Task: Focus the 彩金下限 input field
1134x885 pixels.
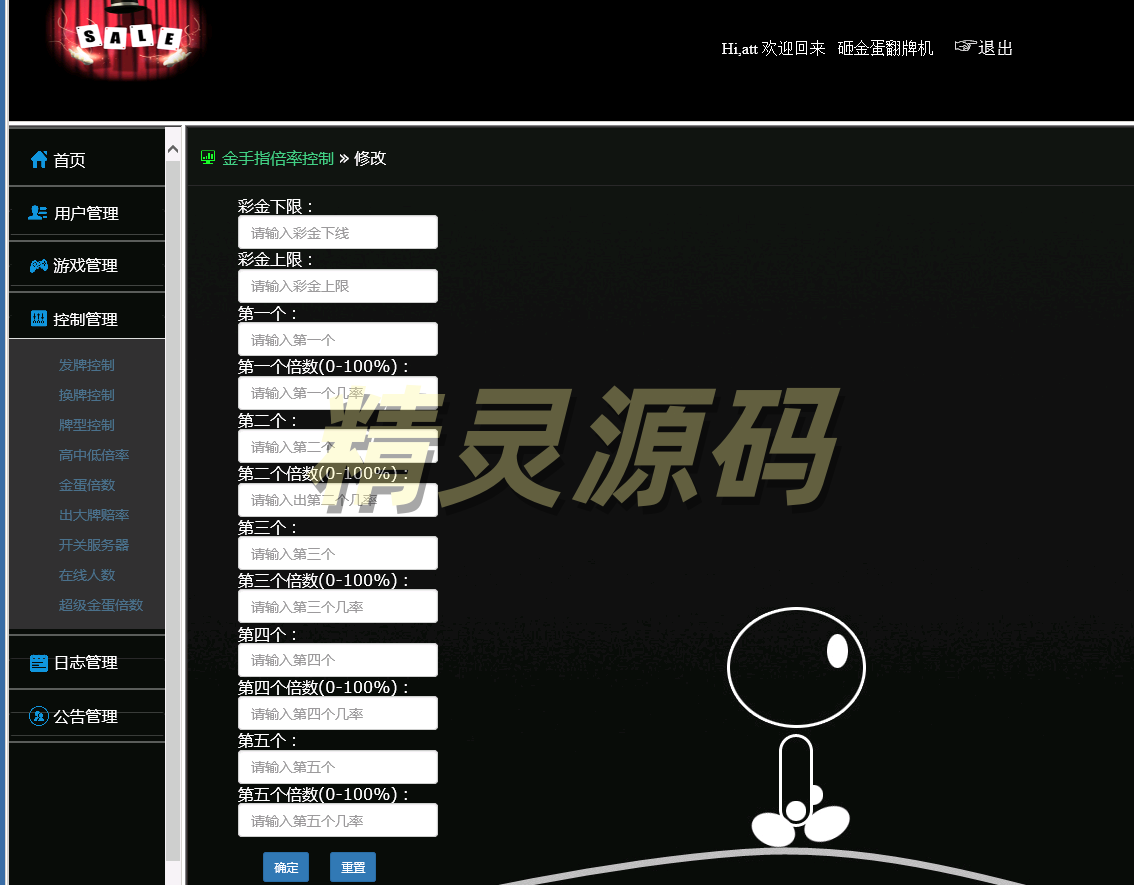Action: [337, 232]
